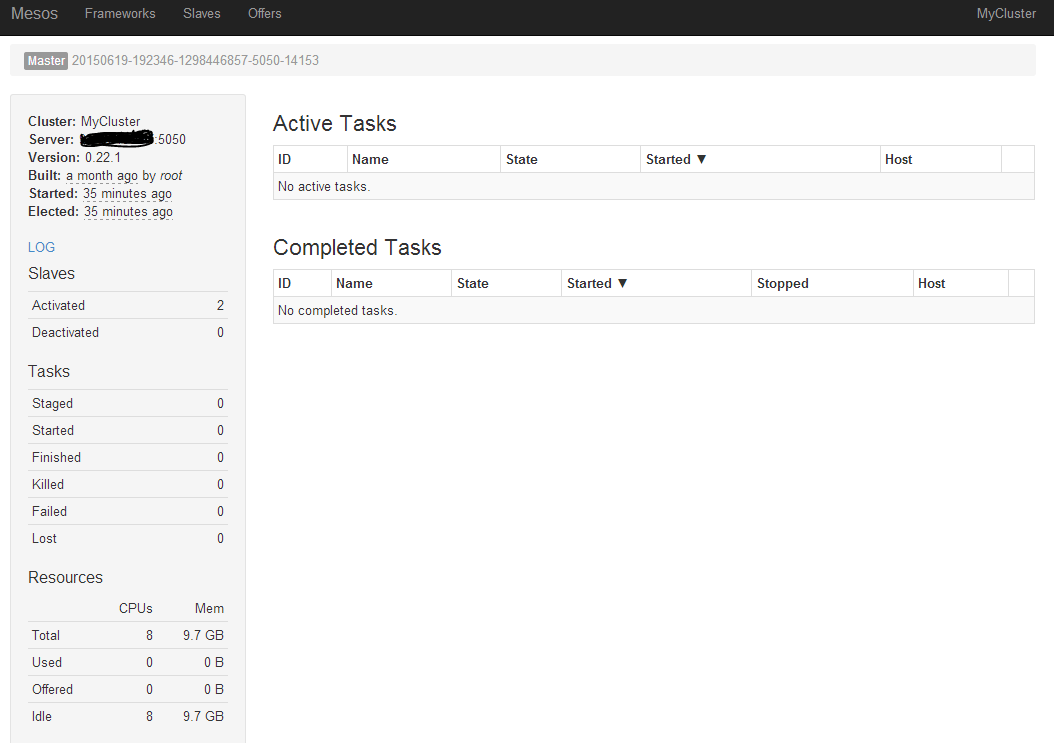Toggle Started sort arrow in Active Tasks
1054x743 pixels.
(x=701, y=160)
